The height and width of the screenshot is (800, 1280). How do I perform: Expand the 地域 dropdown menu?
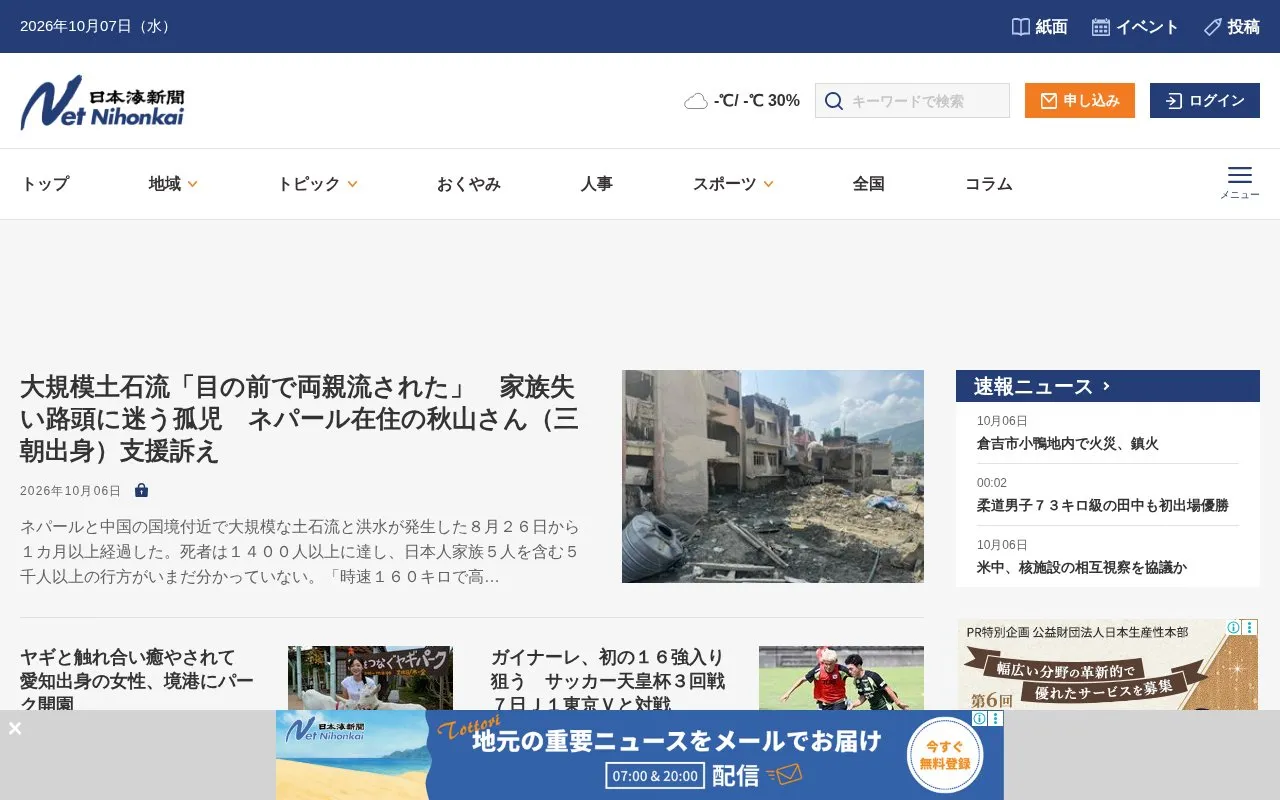(173, 184)
